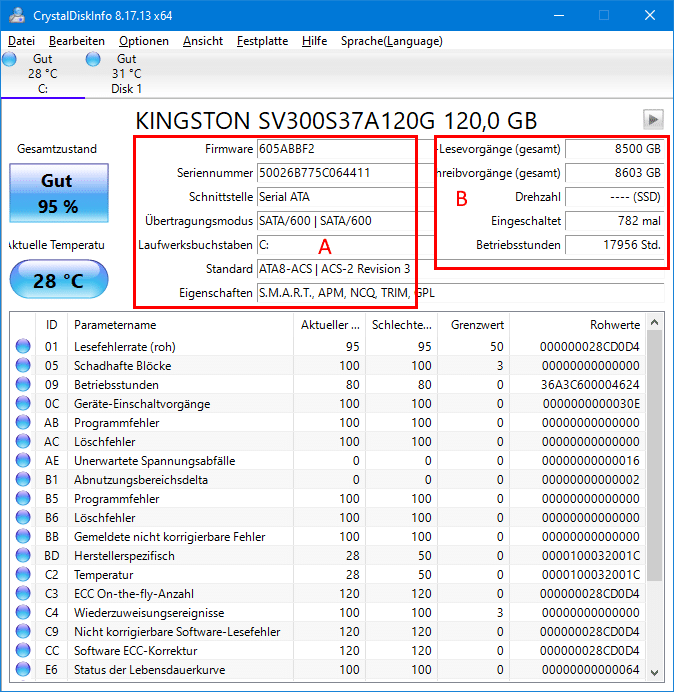Click status orb for Wiederzuweisungsereignisse row
The height and width of the screenshot is (692, 674).
pos(23,612)
